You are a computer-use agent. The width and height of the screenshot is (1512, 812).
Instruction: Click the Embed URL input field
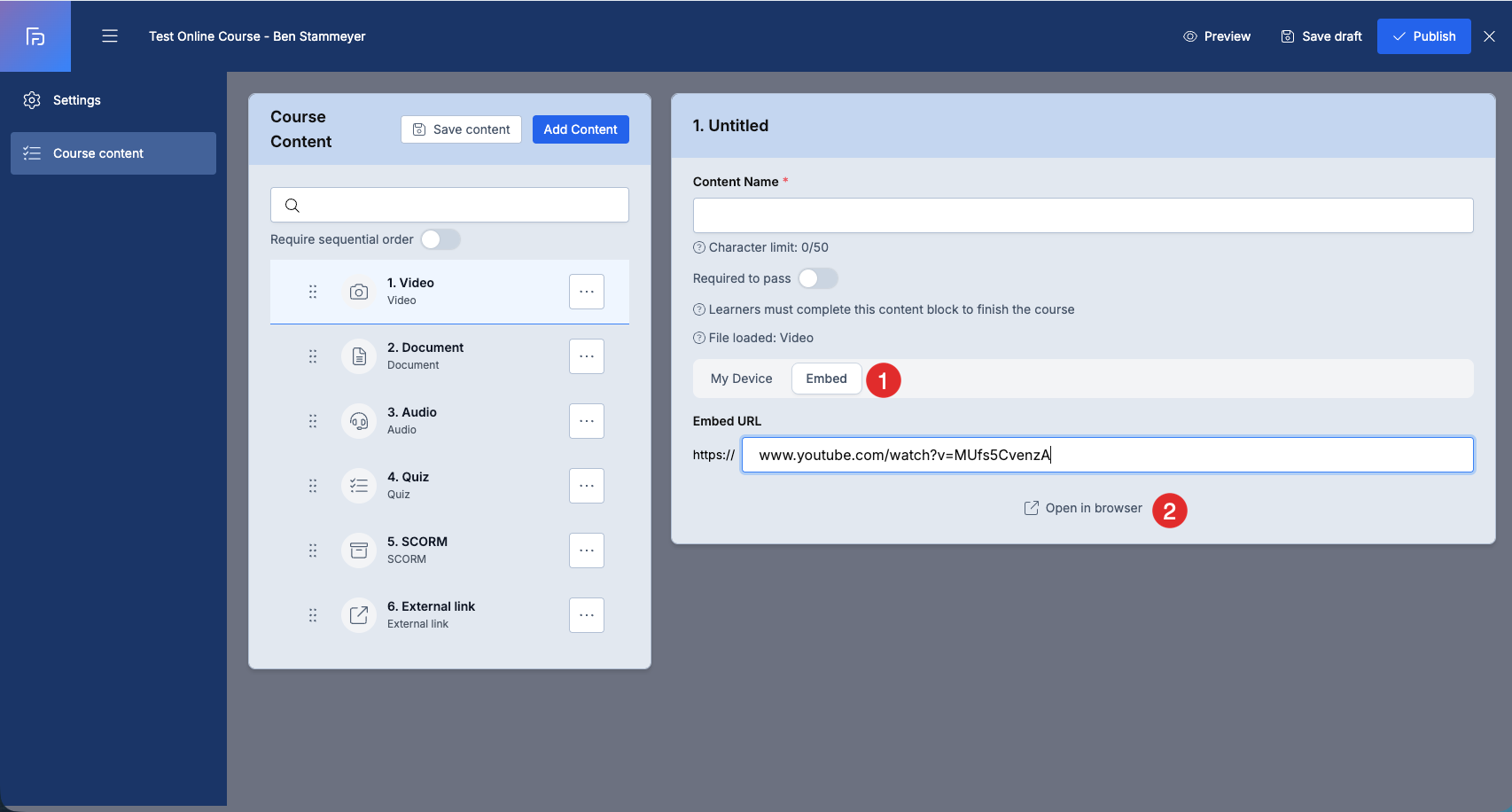click(x=1108, y=455)
